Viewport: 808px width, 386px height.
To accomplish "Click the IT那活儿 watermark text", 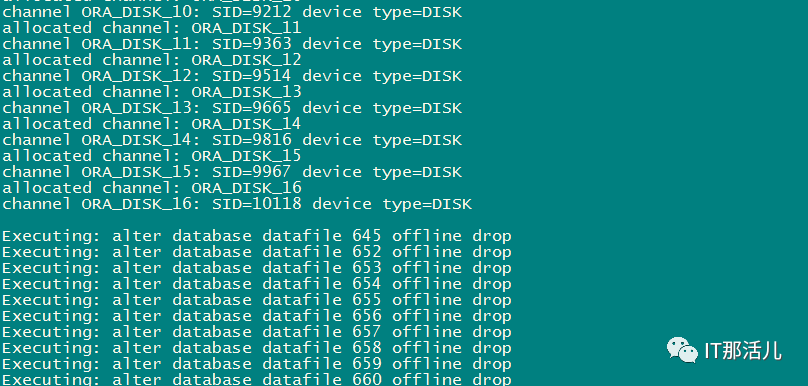I will 743,350.
